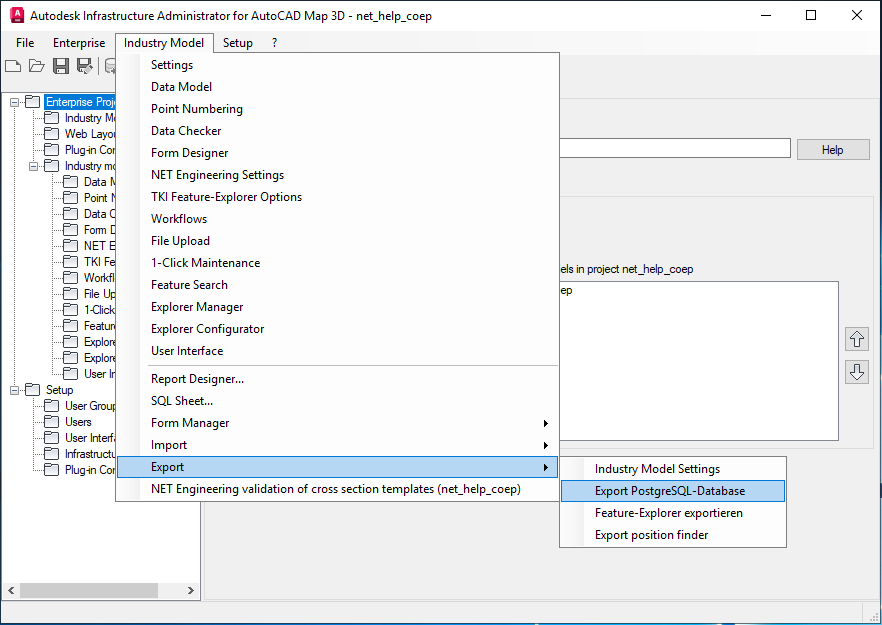
Task: Click the File Upload folder icon in tree
Action: tap(70, 294)
